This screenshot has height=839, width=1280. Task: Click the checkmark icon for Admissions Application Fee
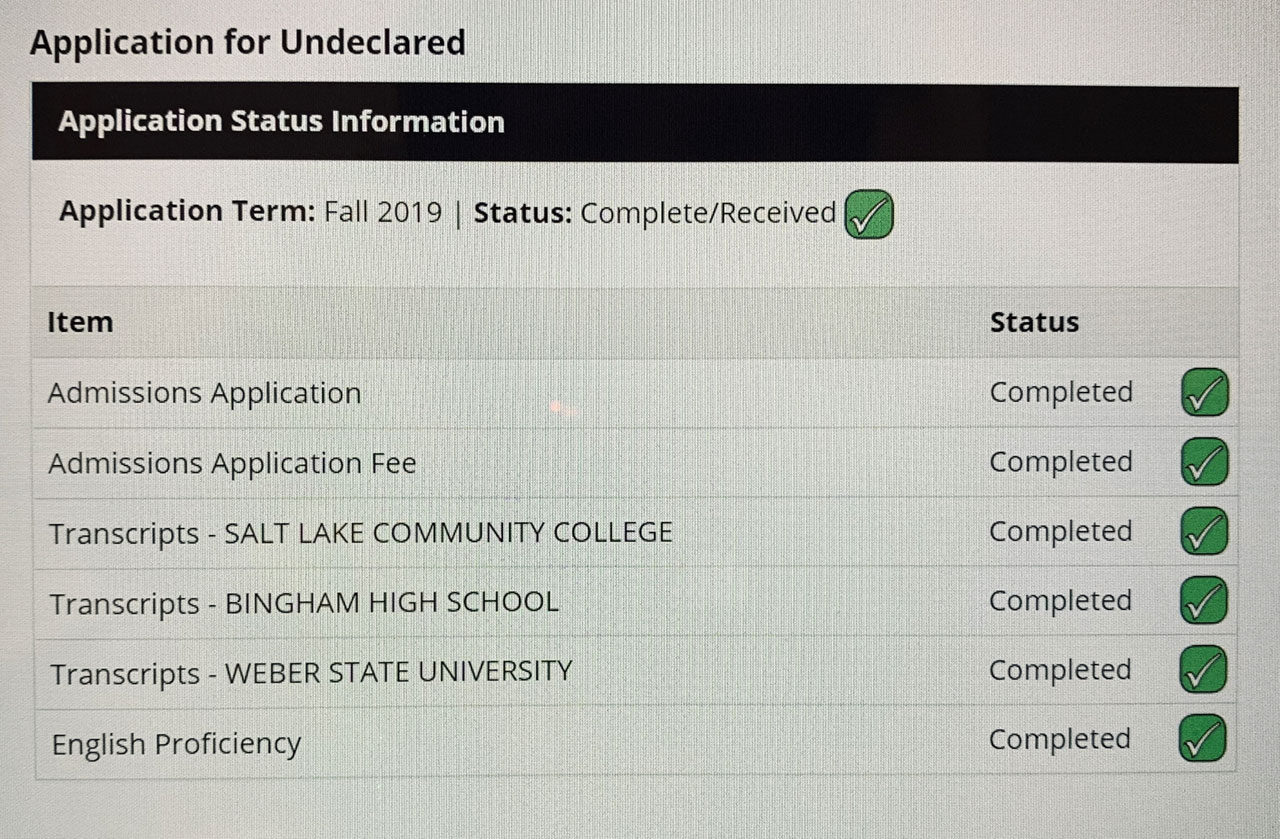pos(1204,462)
